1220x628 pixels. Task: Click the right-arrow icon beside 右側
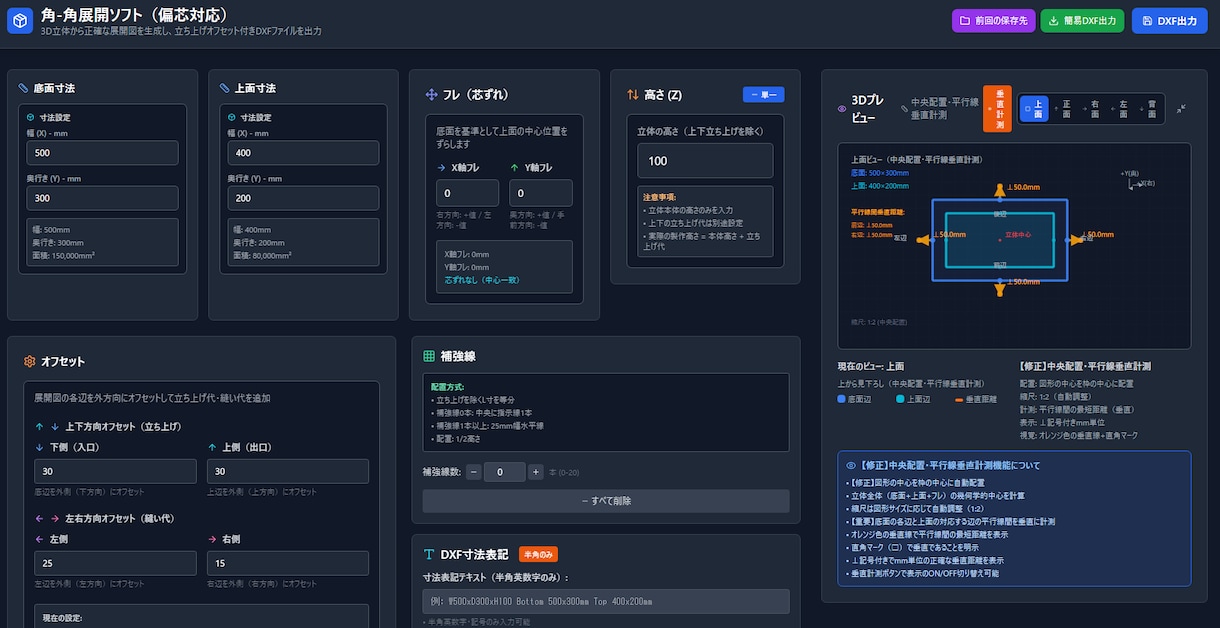coord(212,539)
